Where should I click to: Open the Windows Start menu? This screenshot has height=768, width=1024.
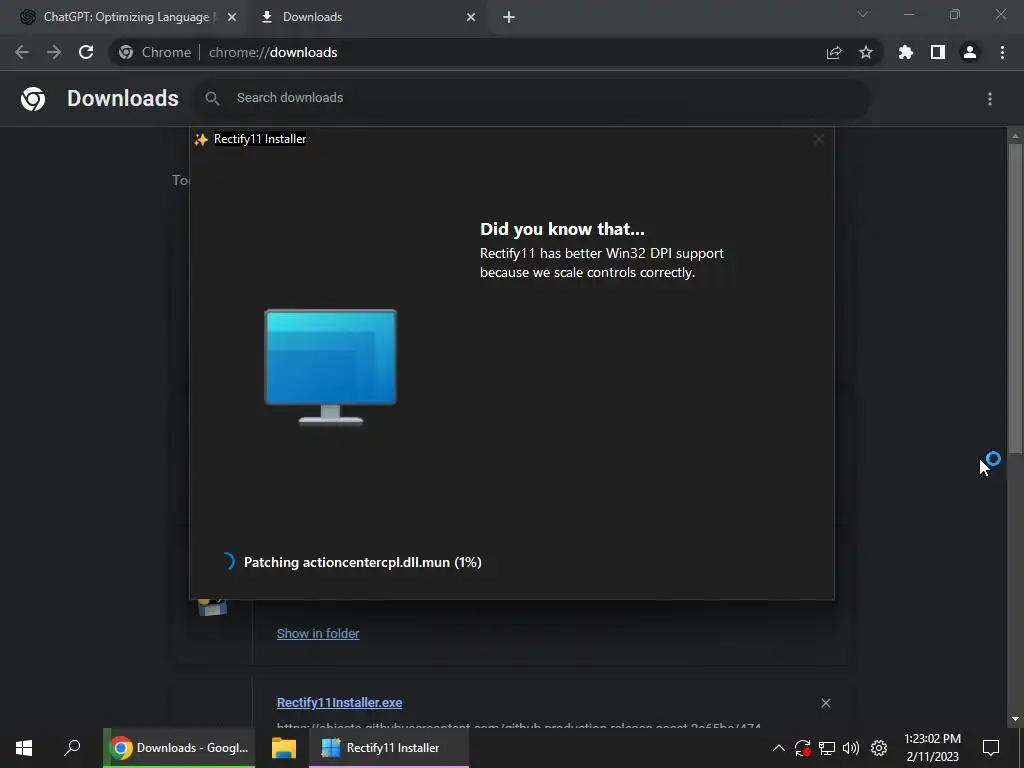tap(24, 748)
